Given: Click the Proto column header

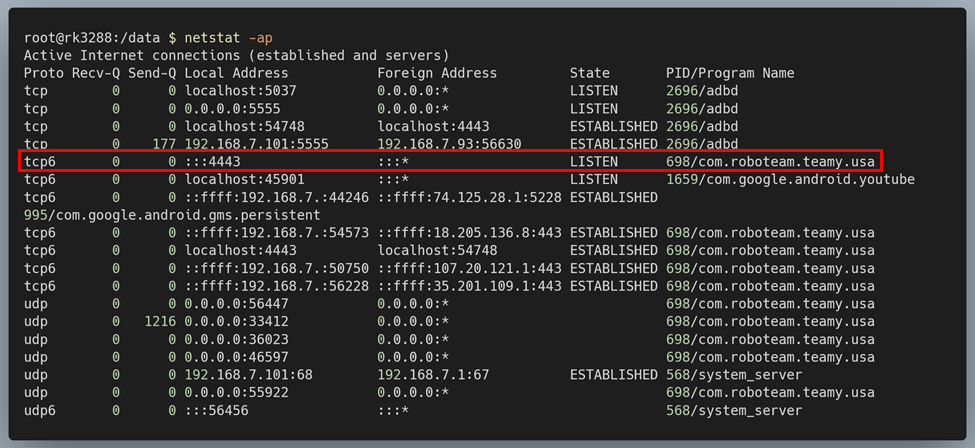Looking at the screenshot, I should point(43,73).
